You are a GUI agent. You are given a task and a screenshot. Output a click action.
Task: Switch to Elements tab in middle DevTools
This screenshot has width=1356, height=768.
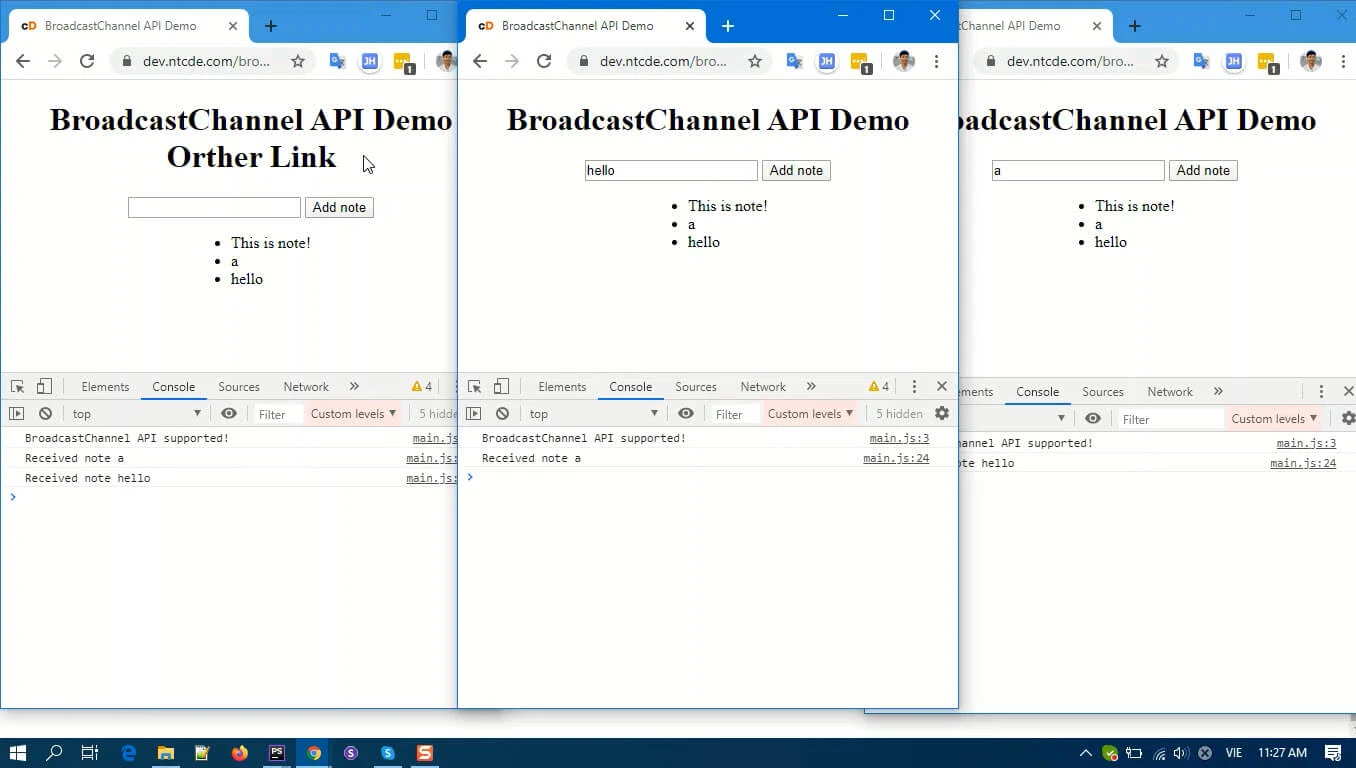[x=562, y=387]
